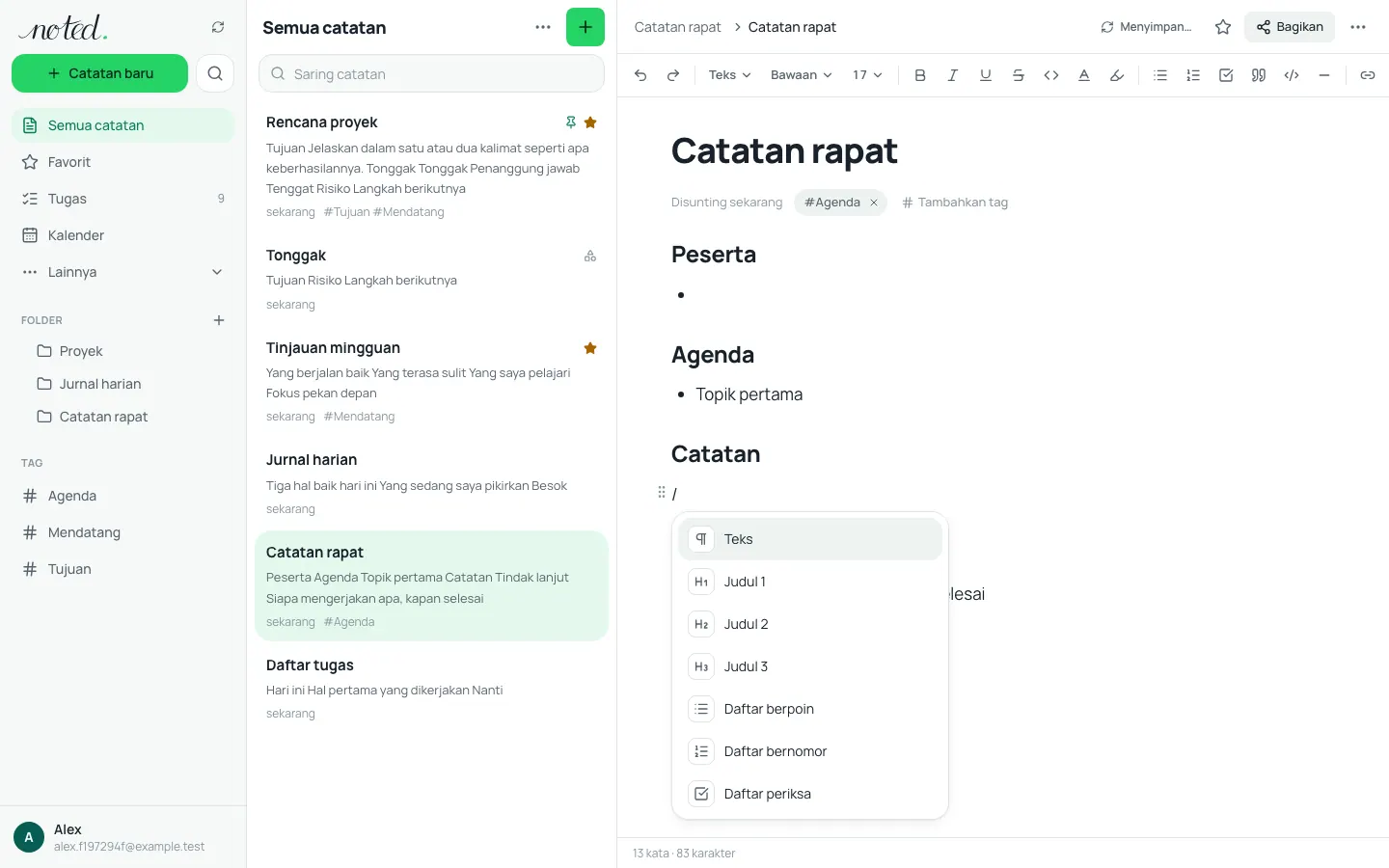Choose Judul 1 from the slash menu
The image size is (1389, 868).
pyautogui.click(x=810, y=582)
